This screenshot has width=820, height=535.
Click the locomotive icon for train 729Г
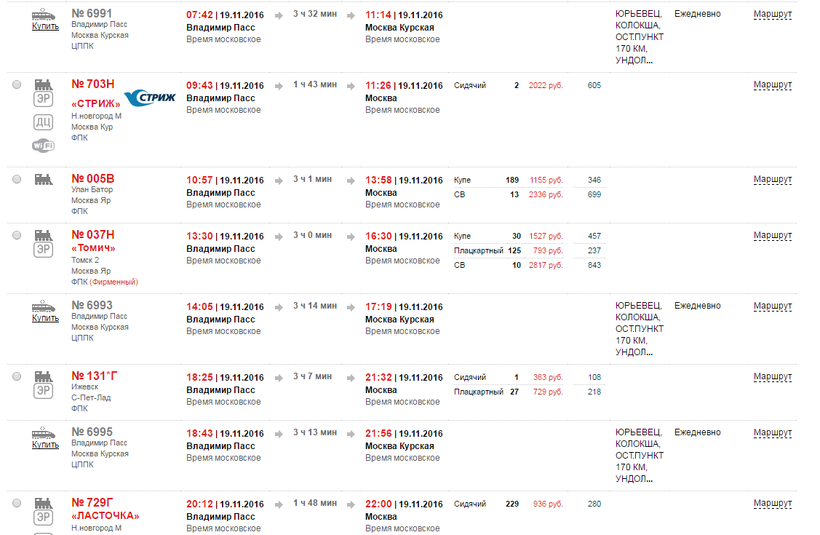[x=44, y=502]
